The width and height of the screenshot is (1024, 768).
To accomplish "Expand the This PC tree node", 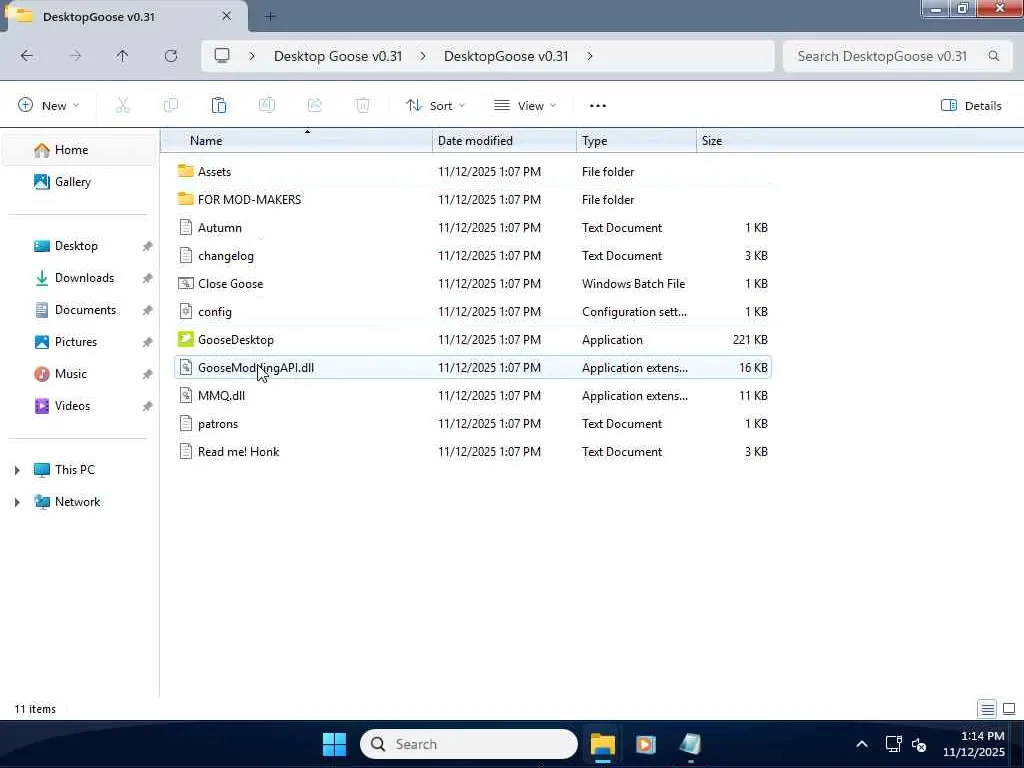I will (x=17, y=470).
